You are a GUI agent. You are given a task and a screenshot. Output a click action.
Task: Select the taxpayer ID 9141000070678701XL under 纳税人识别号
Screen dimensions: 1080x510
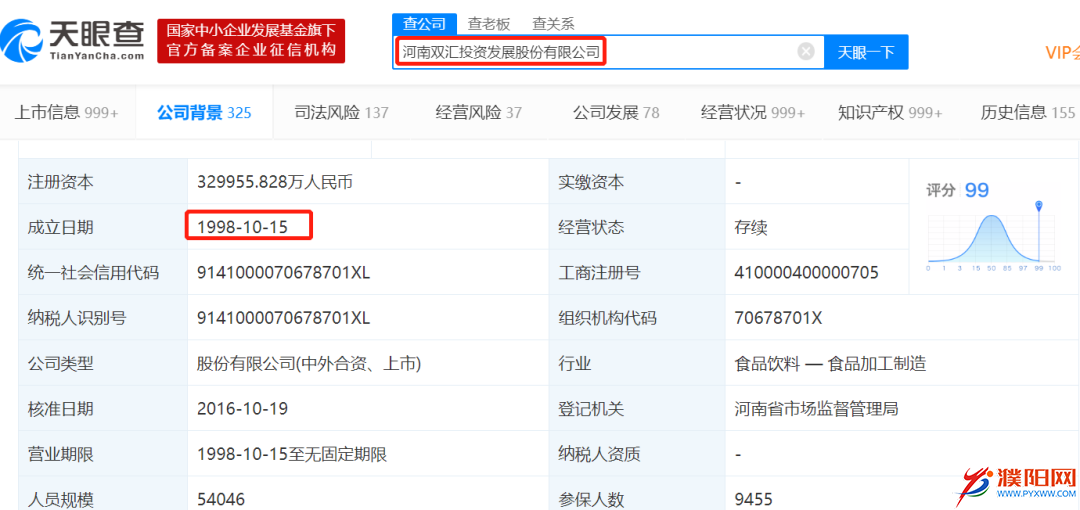pos(284,318)
